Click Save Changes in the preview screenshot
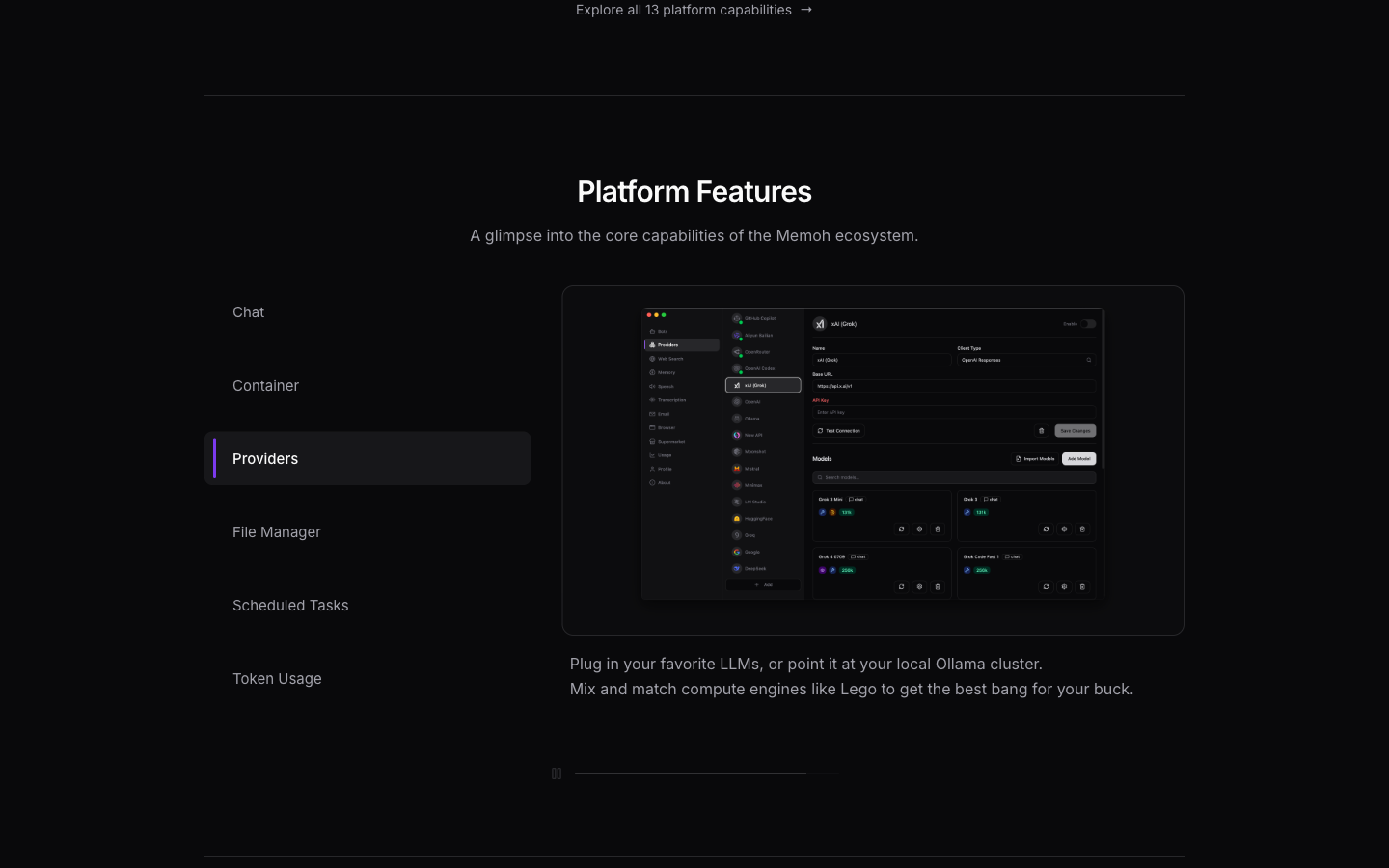Screen dimensions: 1389x868 point(1076,431)
